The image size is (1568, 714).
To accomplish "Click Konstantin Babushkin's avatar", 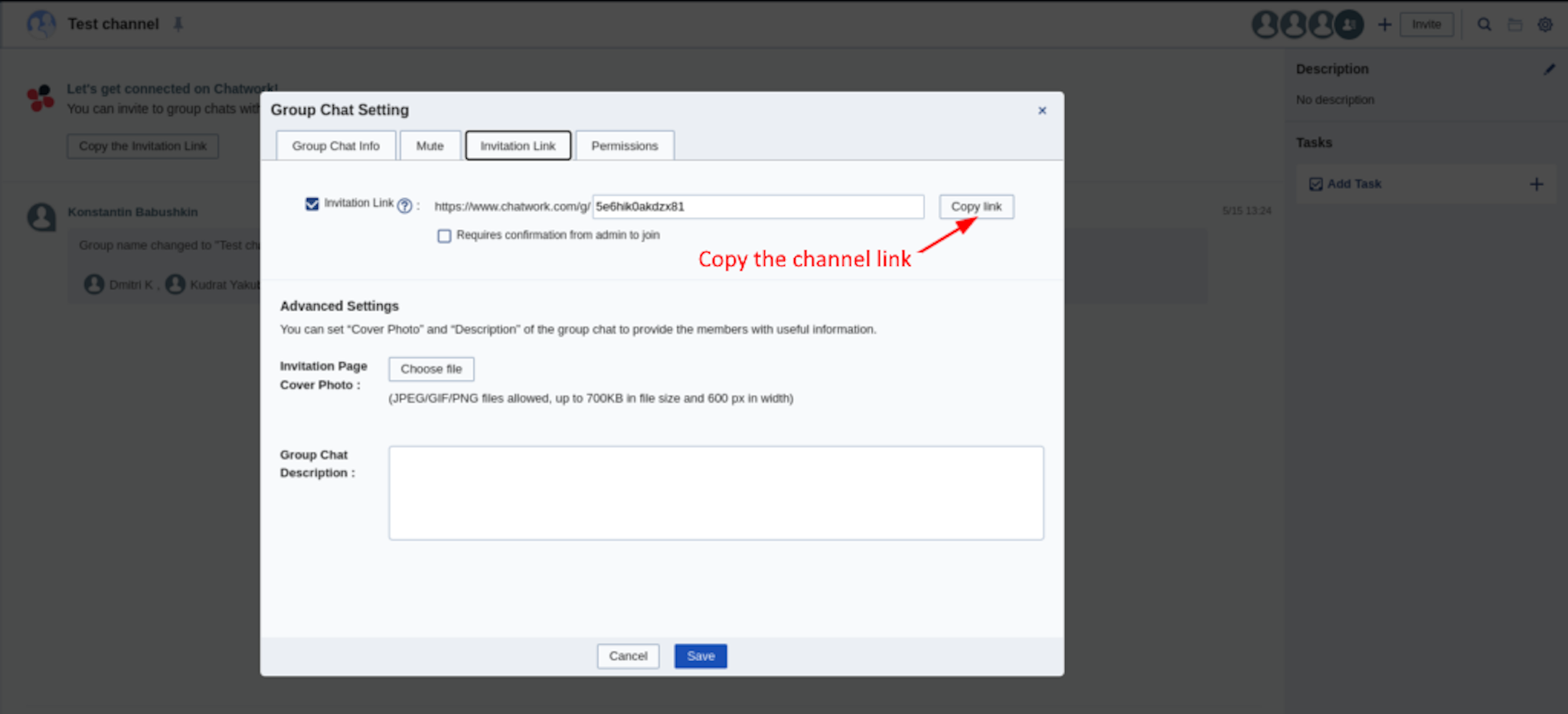I will coord(42,218).
